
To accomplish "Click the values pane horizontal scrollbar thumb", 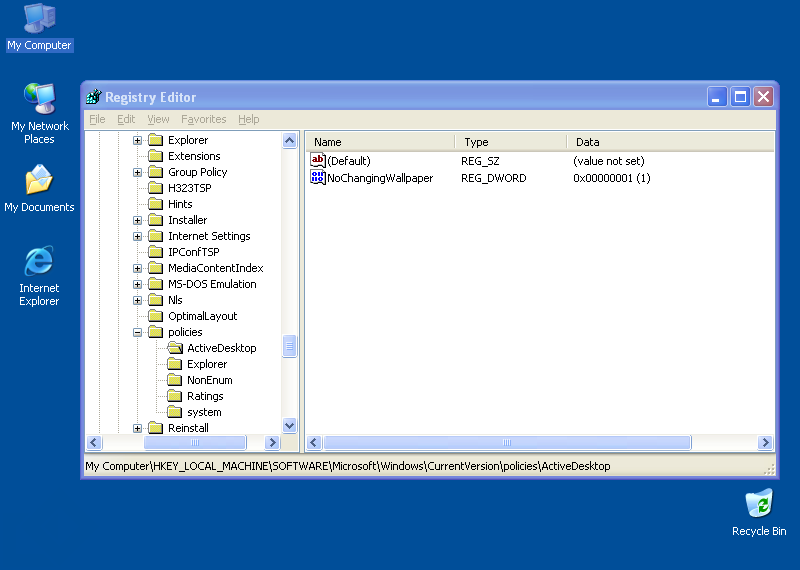I will [x=507, y=442].
